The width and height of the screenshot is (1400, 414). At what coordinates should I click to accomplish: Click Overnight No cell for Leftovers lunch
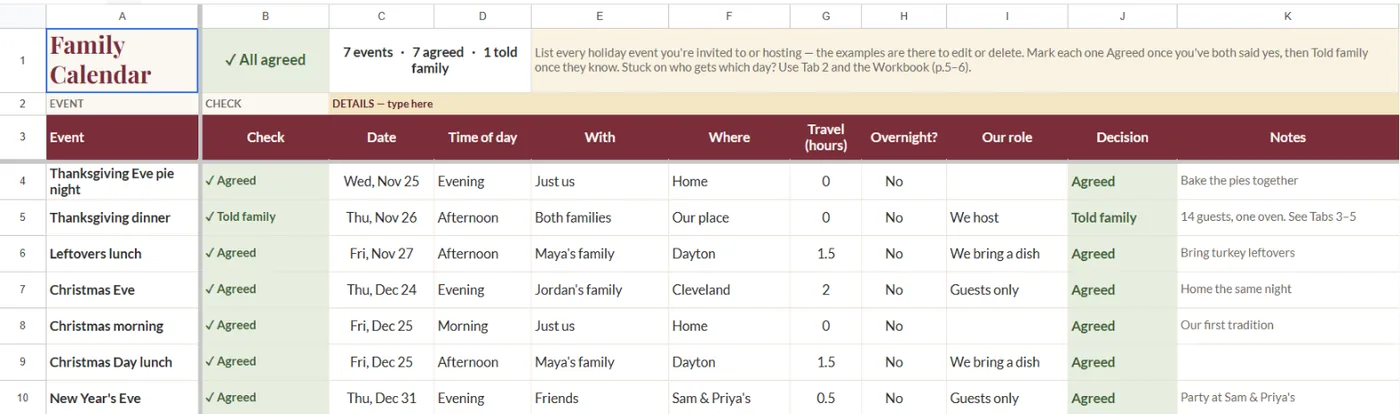(x=903, y=253)
